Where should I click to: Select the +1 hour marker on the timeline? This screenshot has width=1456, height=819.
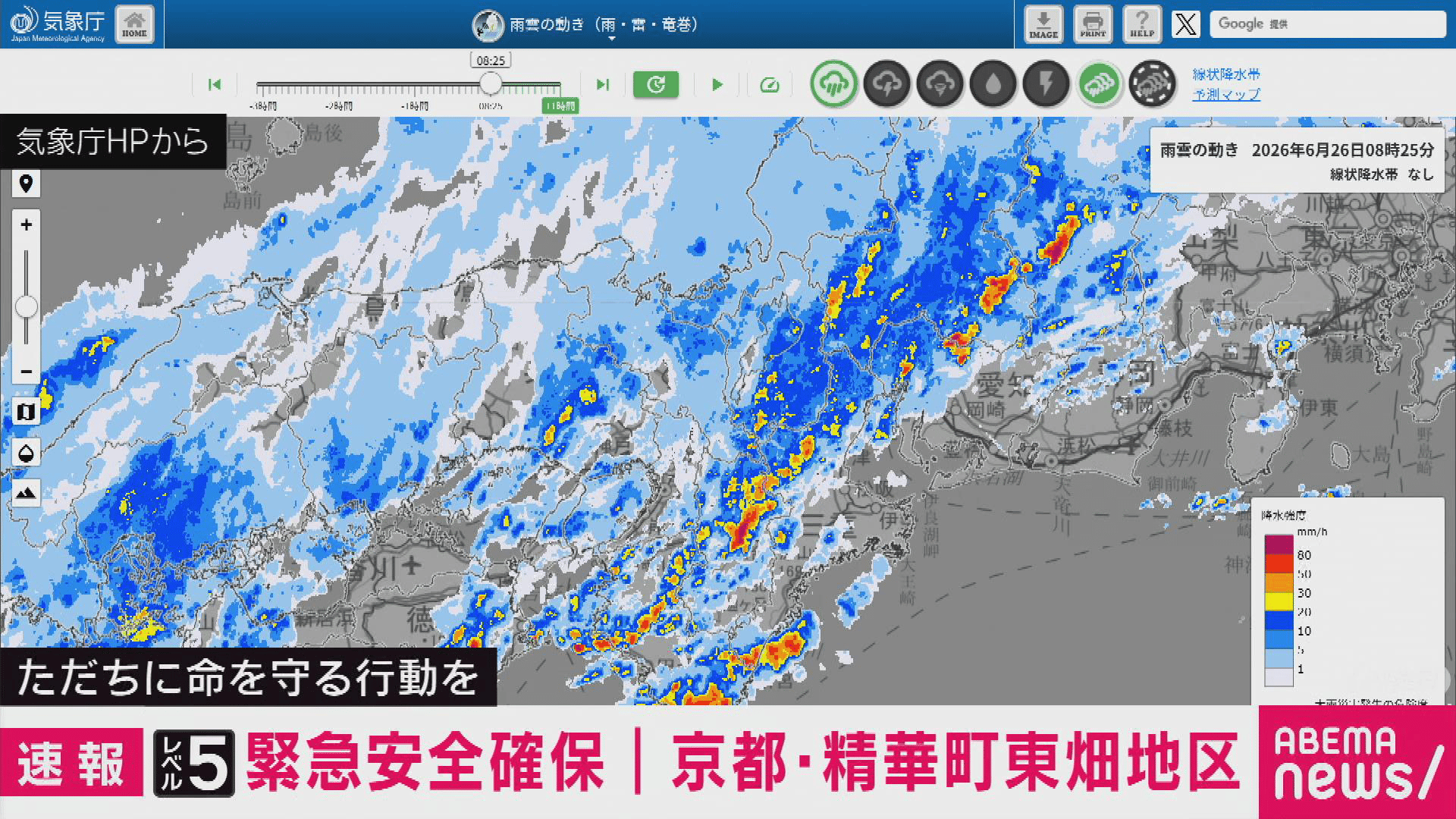[x=560, y=106]
